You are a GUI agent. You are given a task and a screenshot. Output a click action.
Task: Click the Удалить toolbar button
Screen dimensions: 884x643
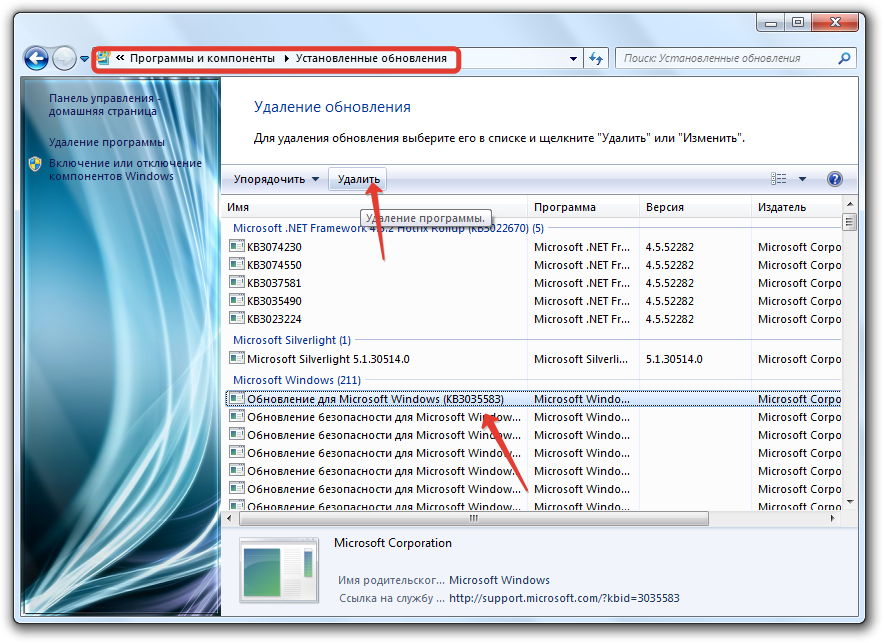tap(358, 179)
